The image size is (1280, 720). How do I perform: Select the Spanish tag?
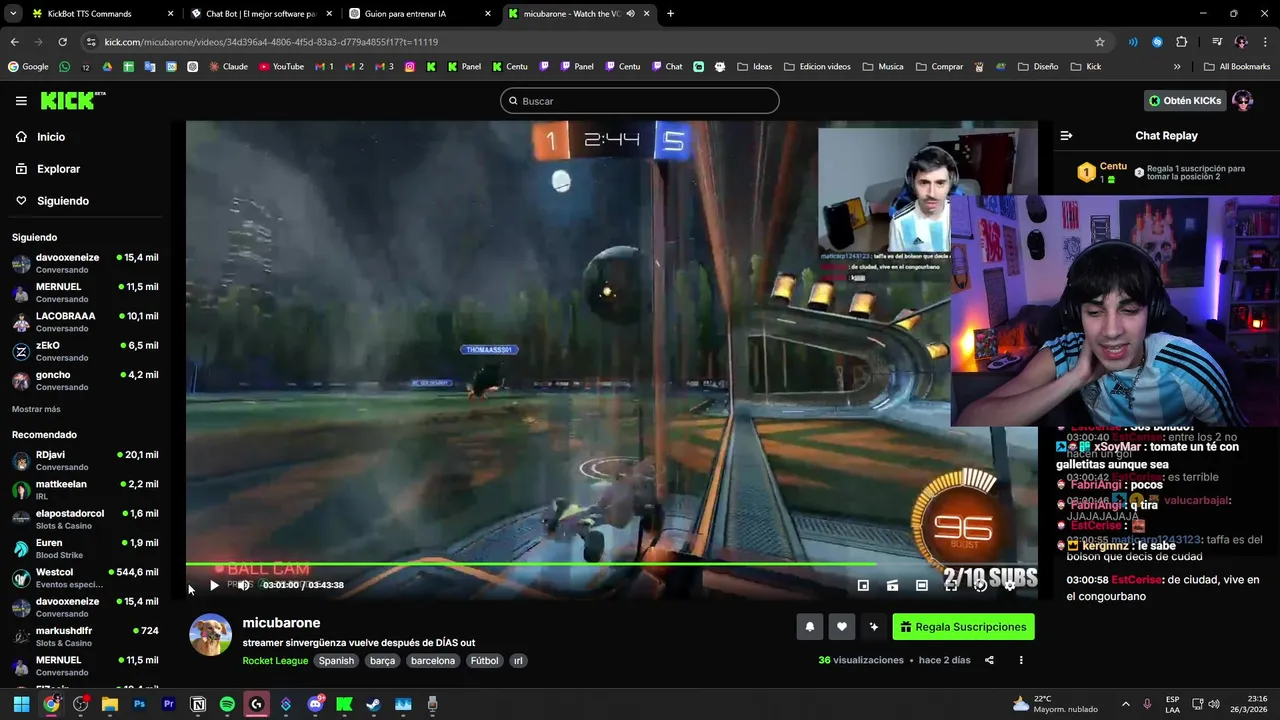point(336,661)
